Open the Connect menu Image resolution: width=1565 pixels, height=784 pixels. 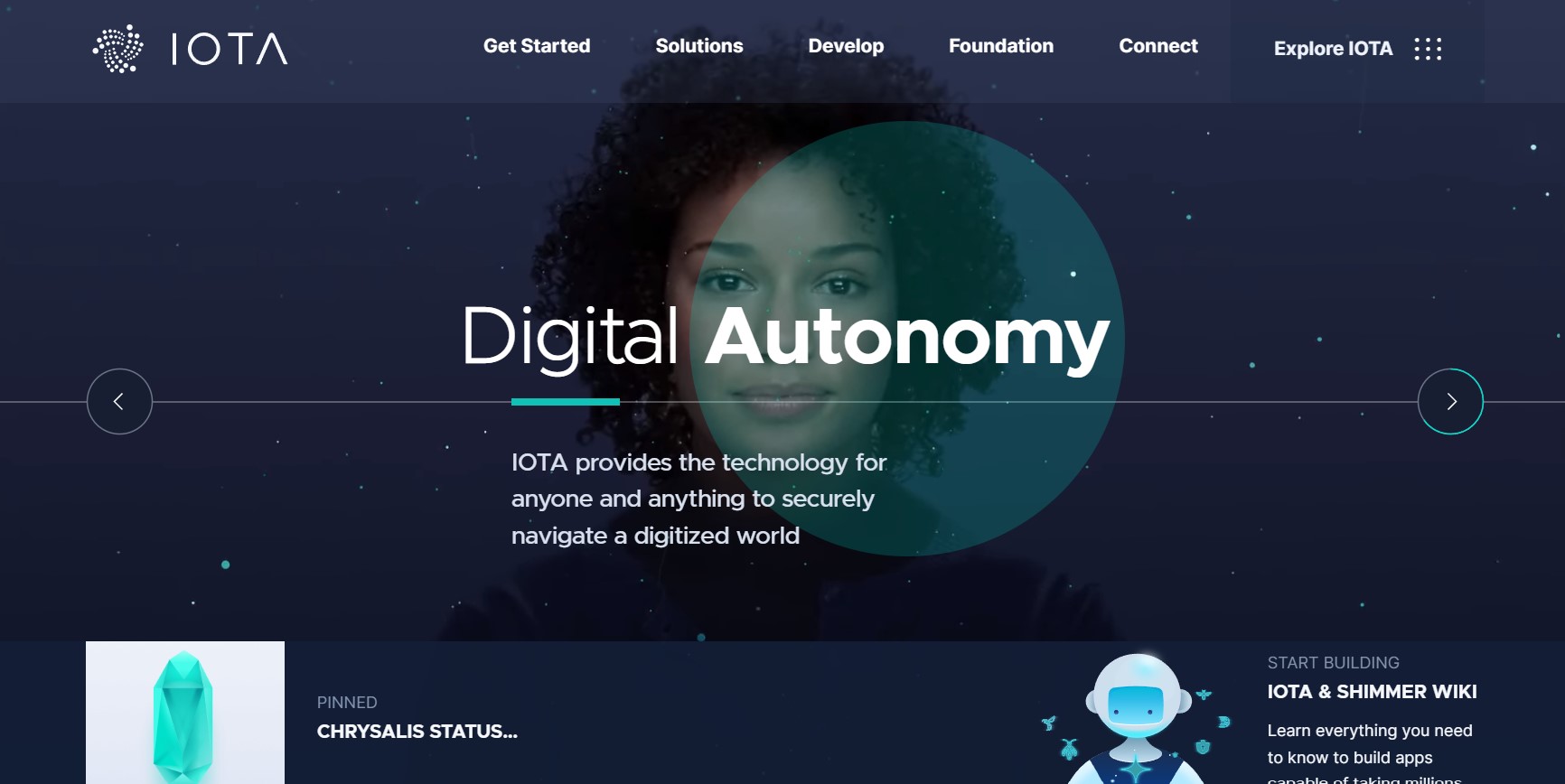(x=1158, y=46)
